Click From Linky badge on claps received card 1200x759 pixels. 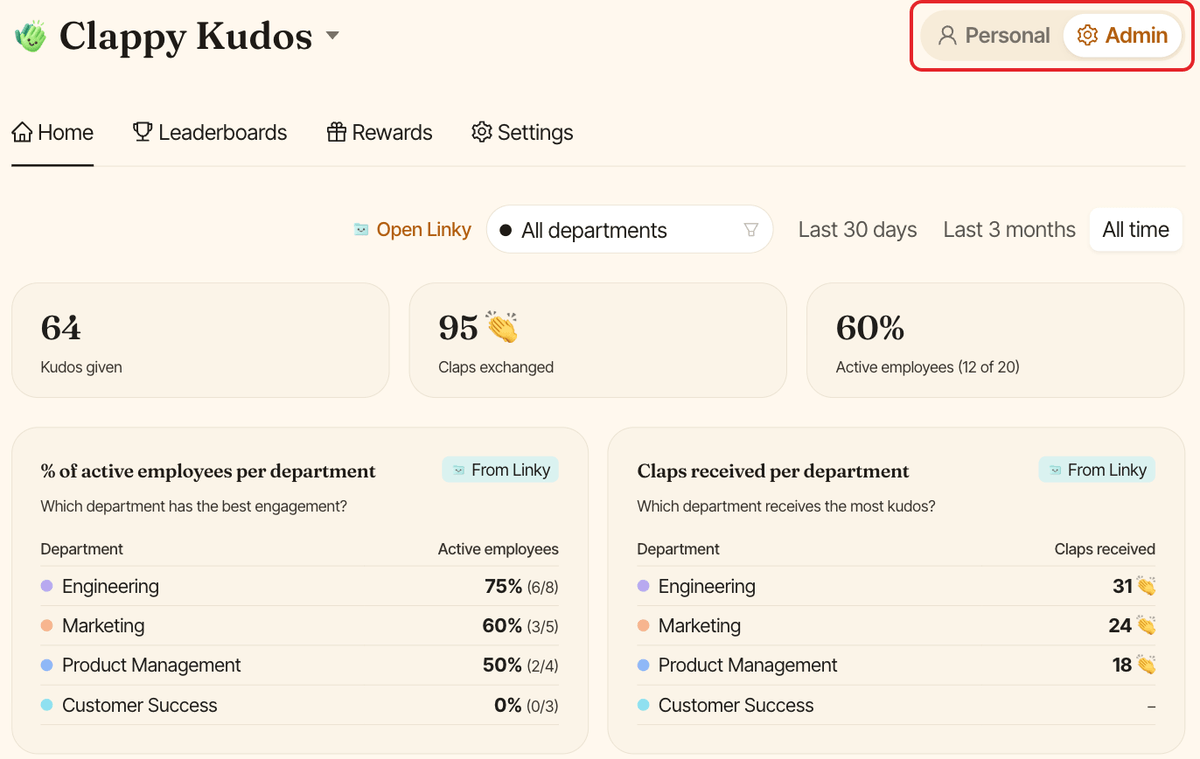point(1097,470)
